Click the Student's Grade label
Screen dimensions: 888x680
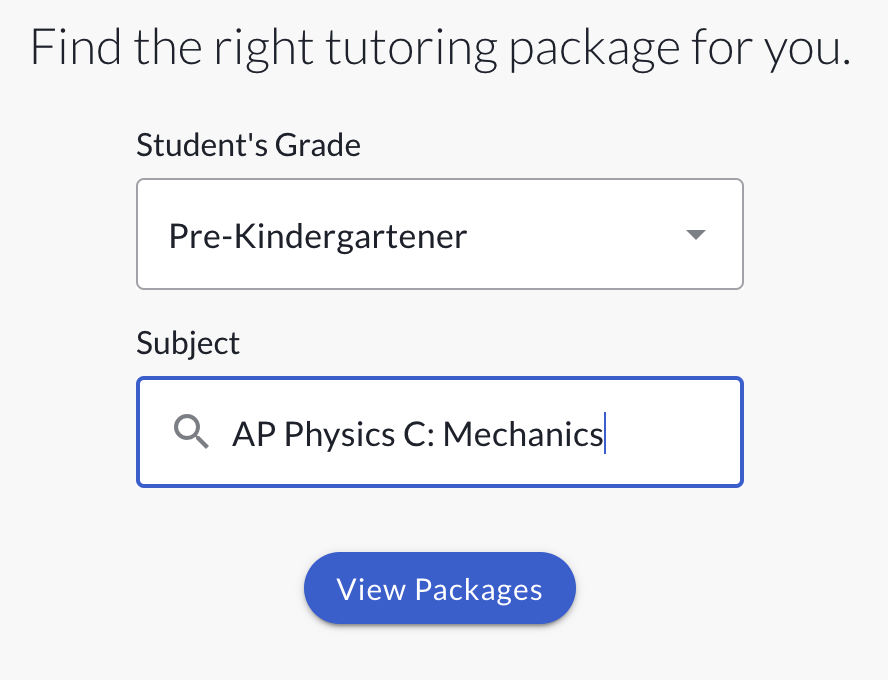coord(248,145)
